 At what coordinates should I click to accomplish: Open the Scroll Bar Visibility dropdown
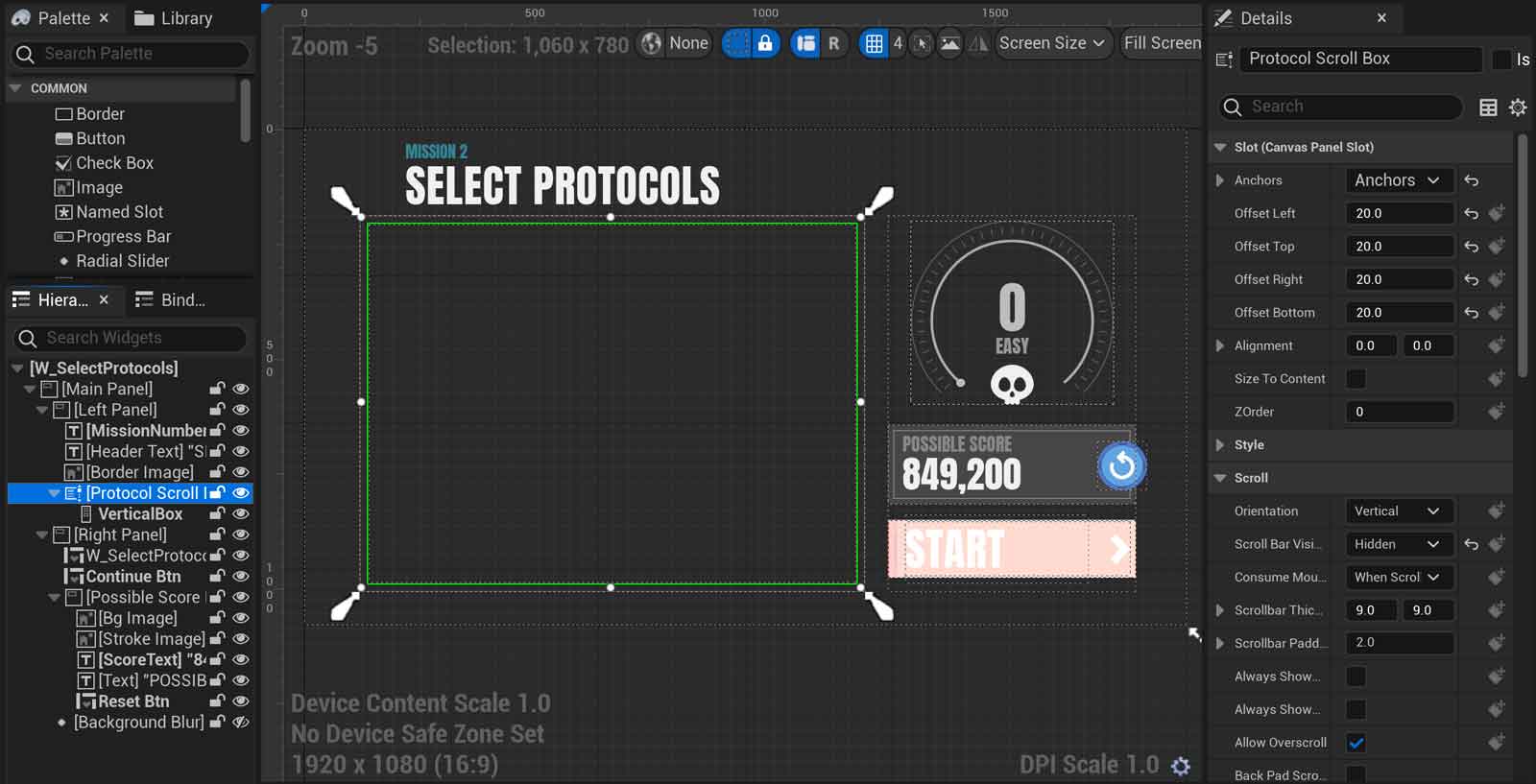point(1398,544)
